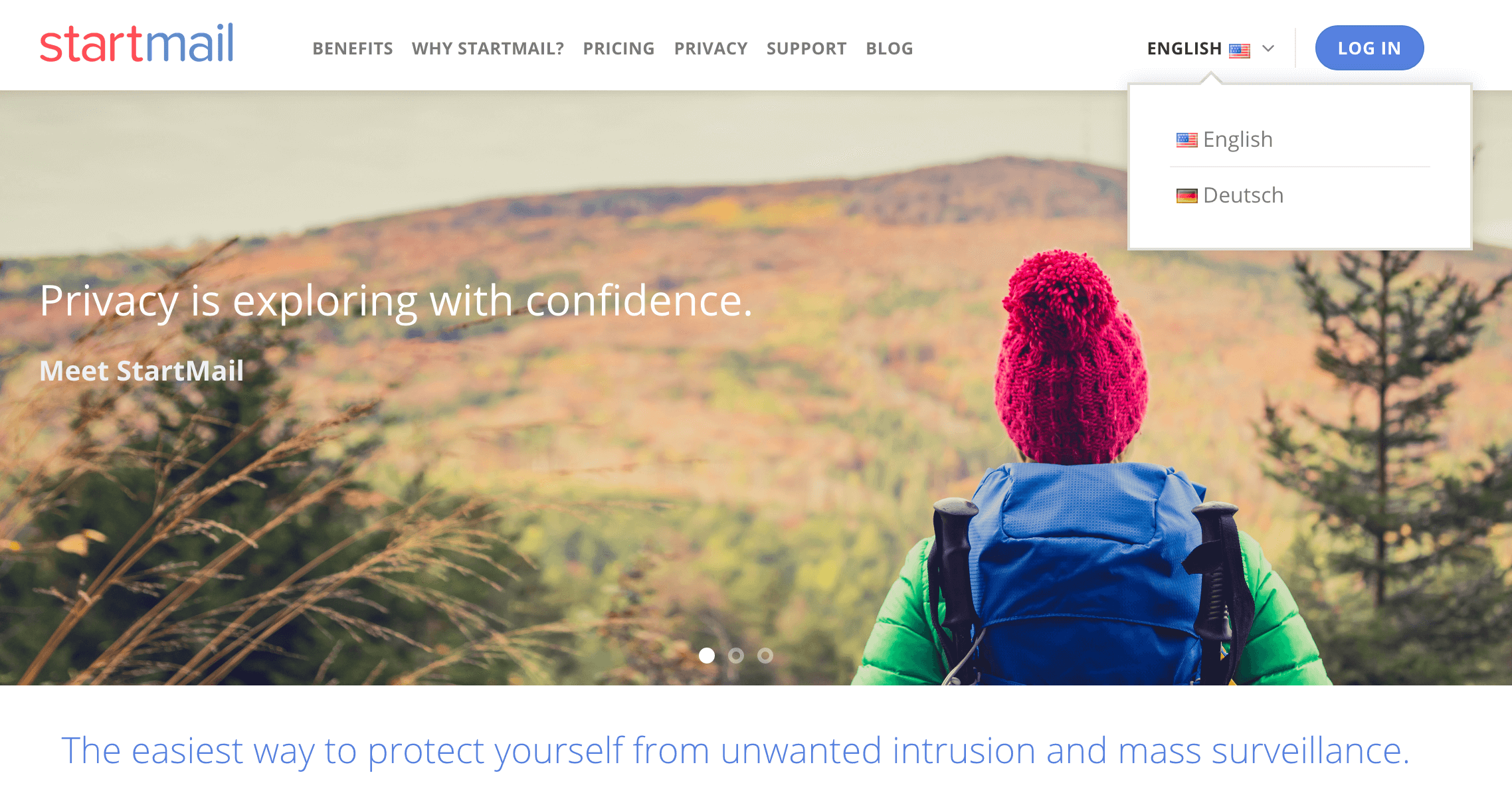This screenshot has height=801, width=1512.
Task: Click the LOG IN button
Action: (x=1369, y=48)
